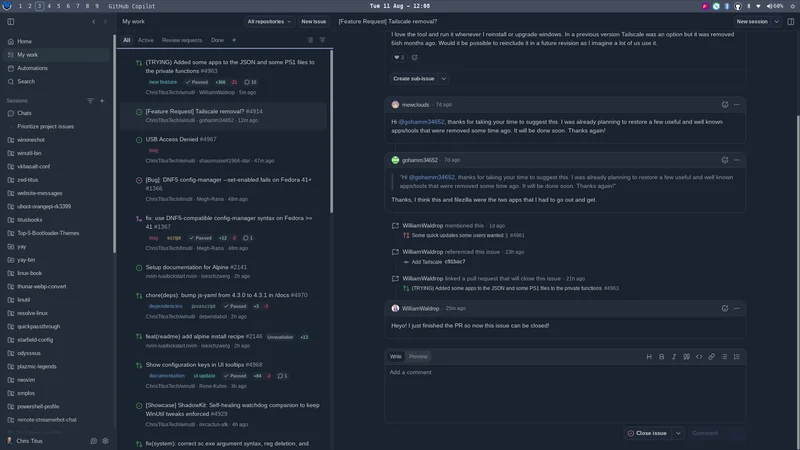
Task: Toggle the heart reaction with count 3
Action: coord(399,57)
